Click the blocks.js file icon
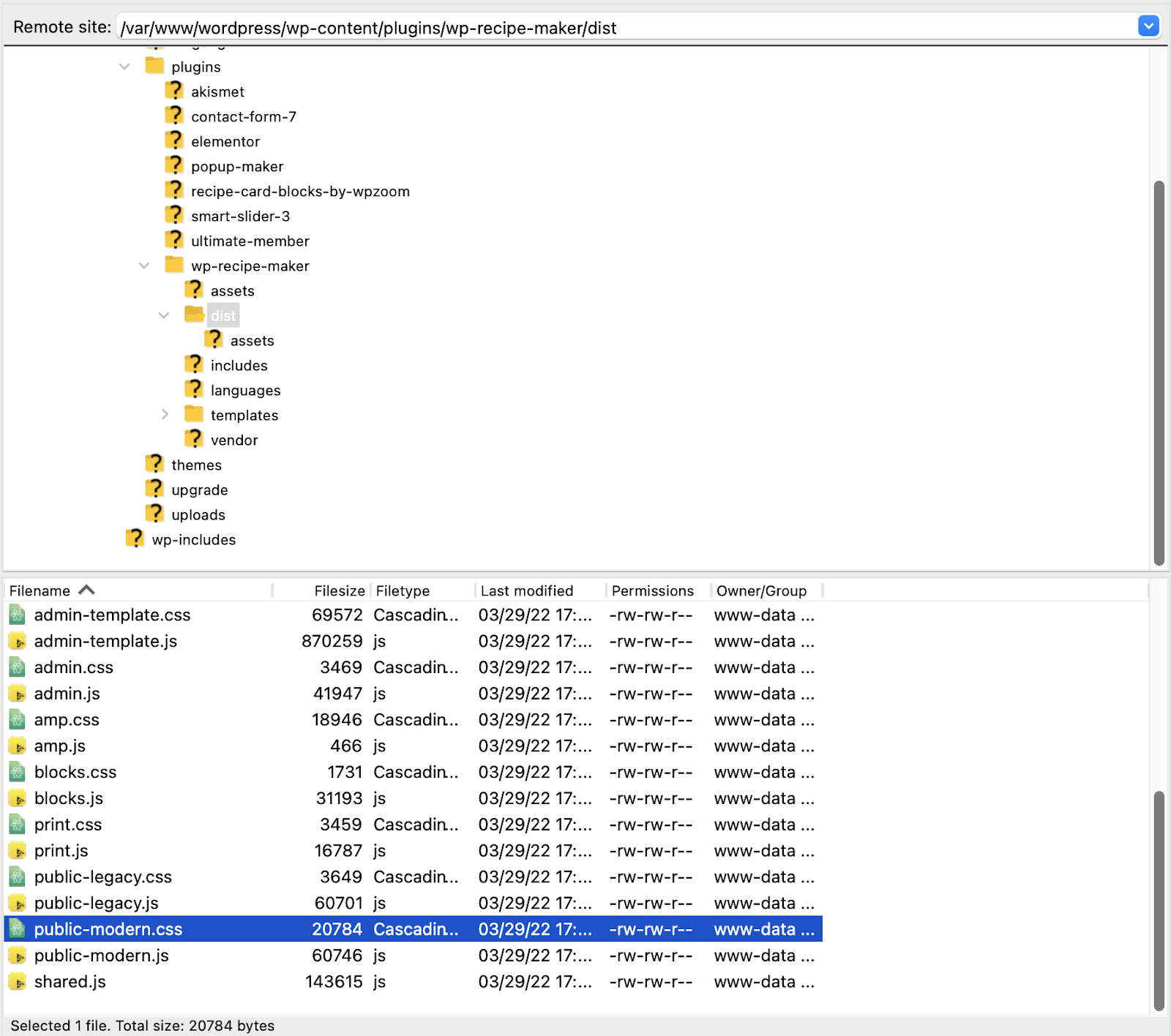 18,798
